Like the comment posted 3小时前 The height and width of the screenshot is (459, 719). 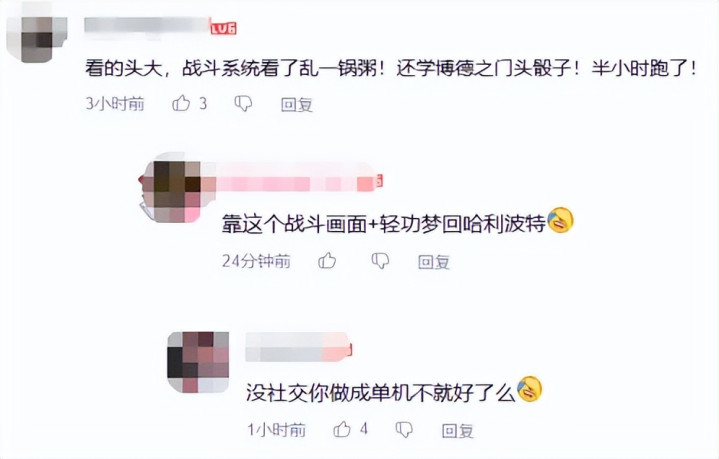(181, 103)
